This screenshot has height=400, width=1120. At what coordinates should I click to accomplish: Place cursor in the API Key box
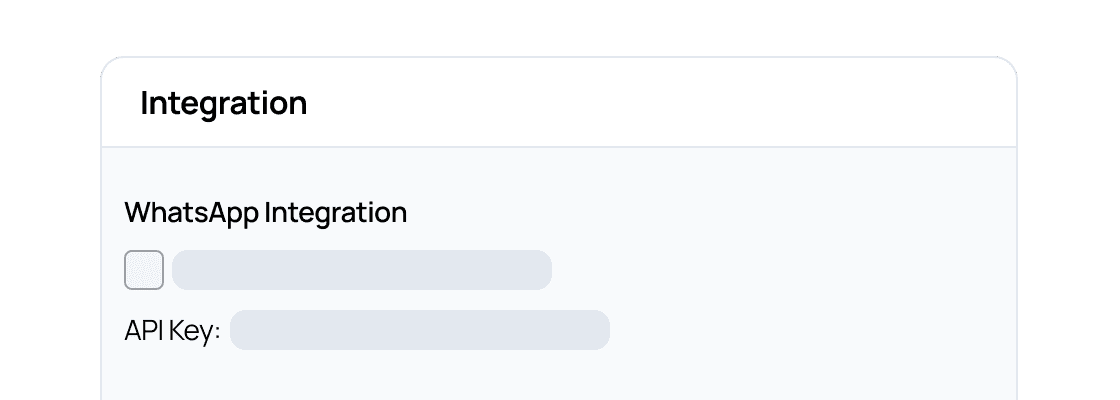pyautogui.click(x=419, y=331)
